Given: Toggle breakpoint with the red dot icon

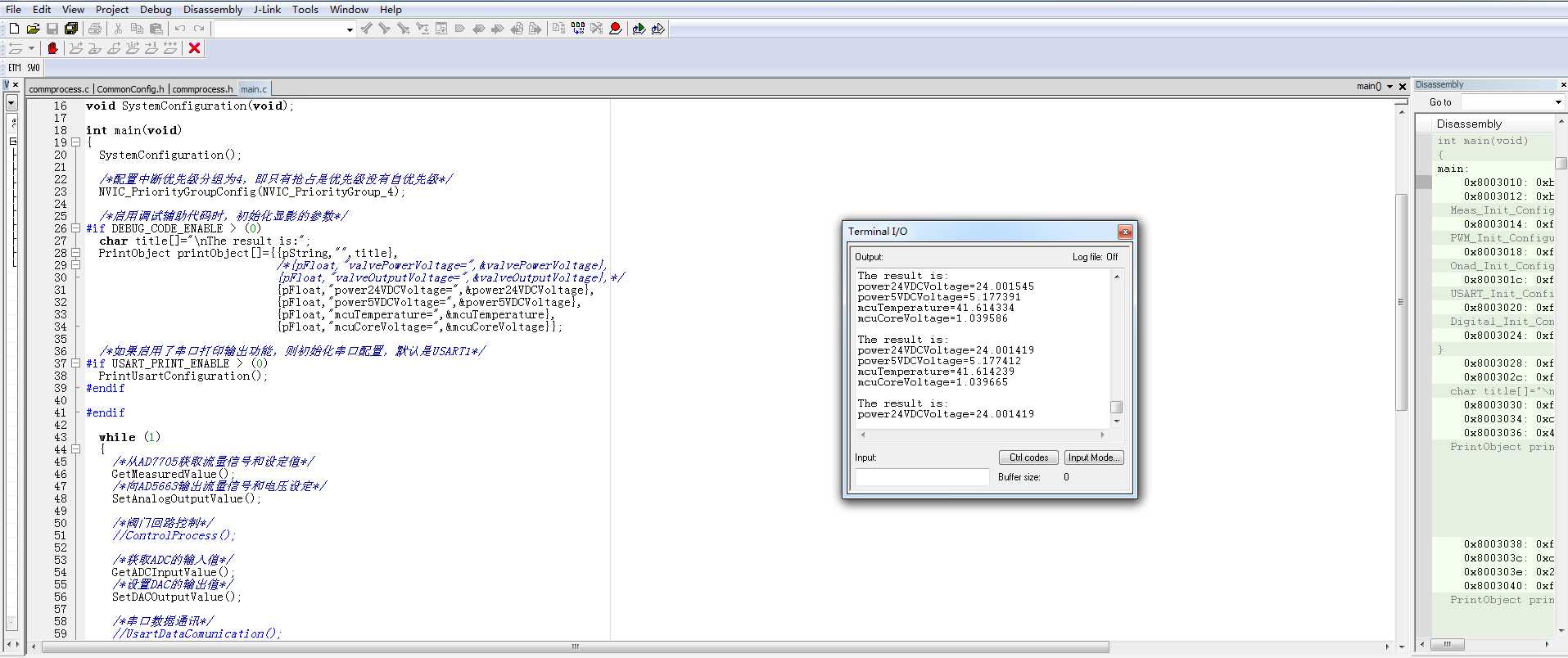Looking at the screenshot, I should 616,29.
